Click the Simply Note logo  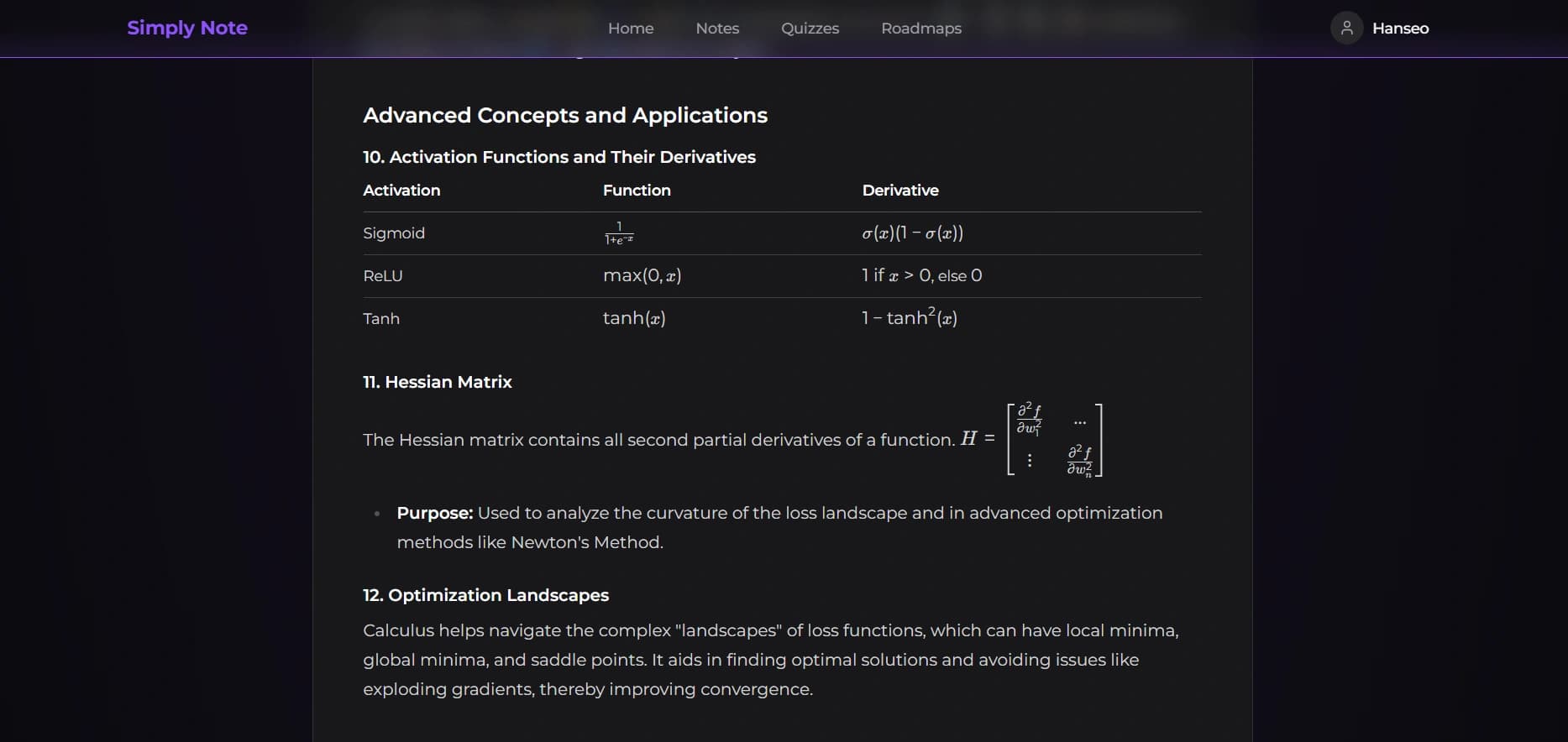pyautogui.click(x=186, y=28)
